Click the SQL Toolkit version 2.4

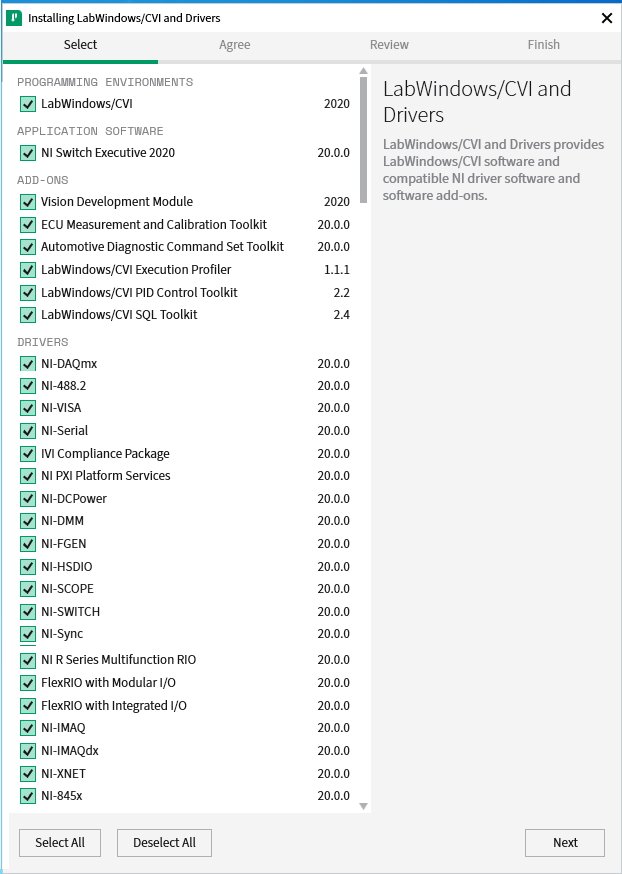click(x=342, y=315)
